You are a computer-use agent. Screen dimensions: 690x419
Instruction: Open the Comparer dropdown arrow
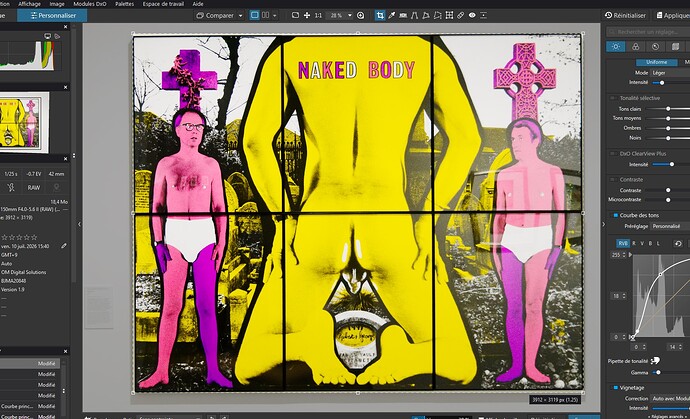(x=240, y=15)
